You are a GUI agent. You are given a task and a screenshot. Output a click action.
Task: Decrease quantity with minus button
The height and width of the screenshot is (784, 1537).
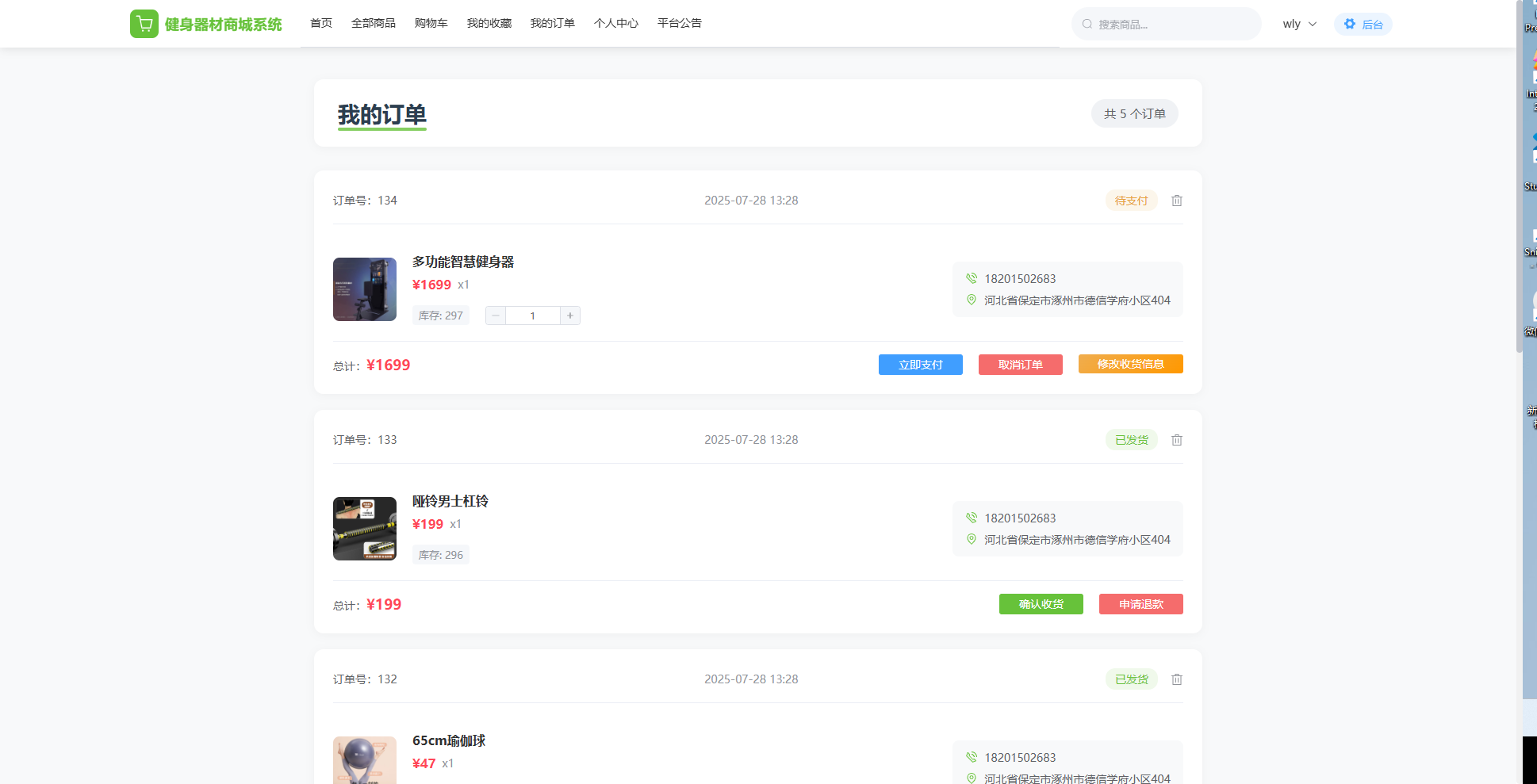point(496,316)
